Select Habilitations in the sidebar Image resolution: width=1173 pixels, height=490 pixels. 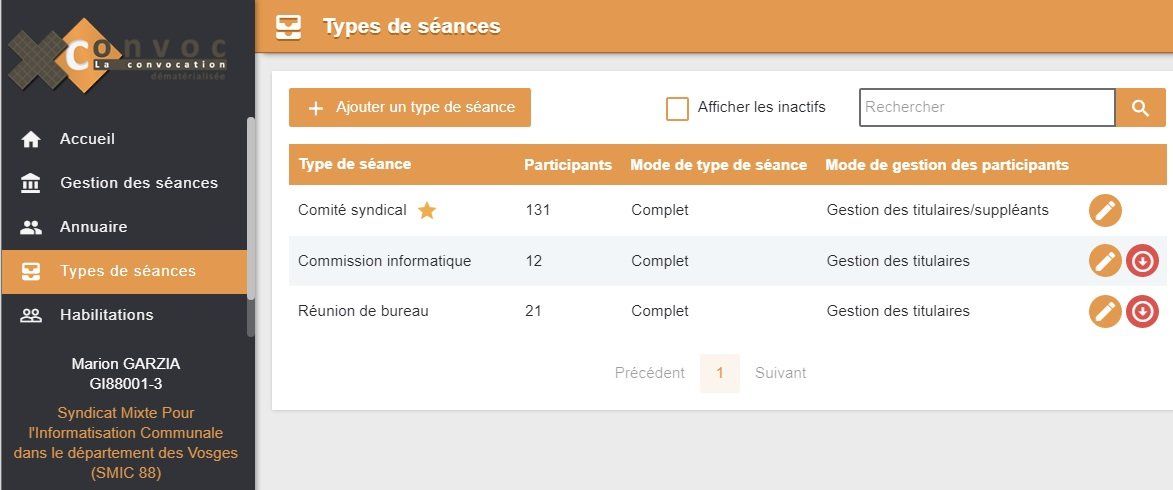pyautogui.click(x=106, y=315)
